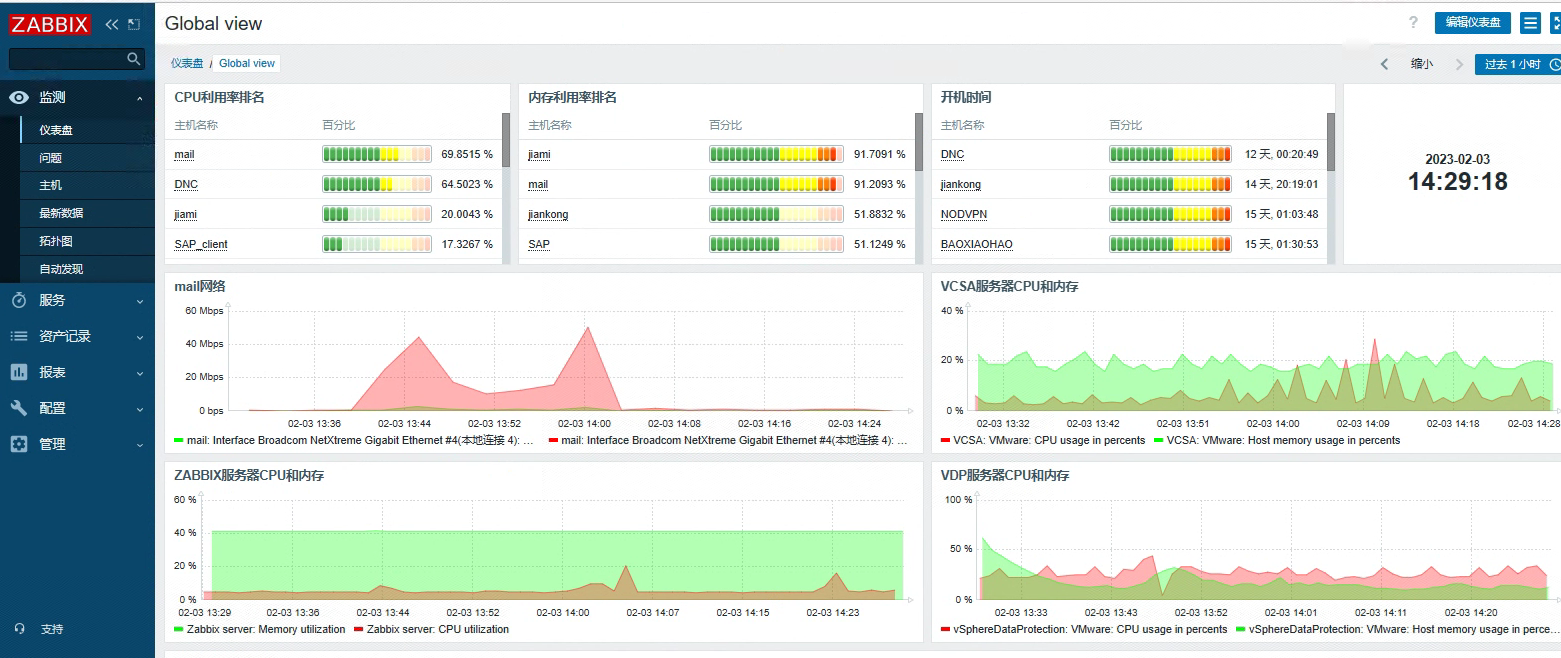
Task: Click the list icon beside 资产记录
Action: coord(19,336)
